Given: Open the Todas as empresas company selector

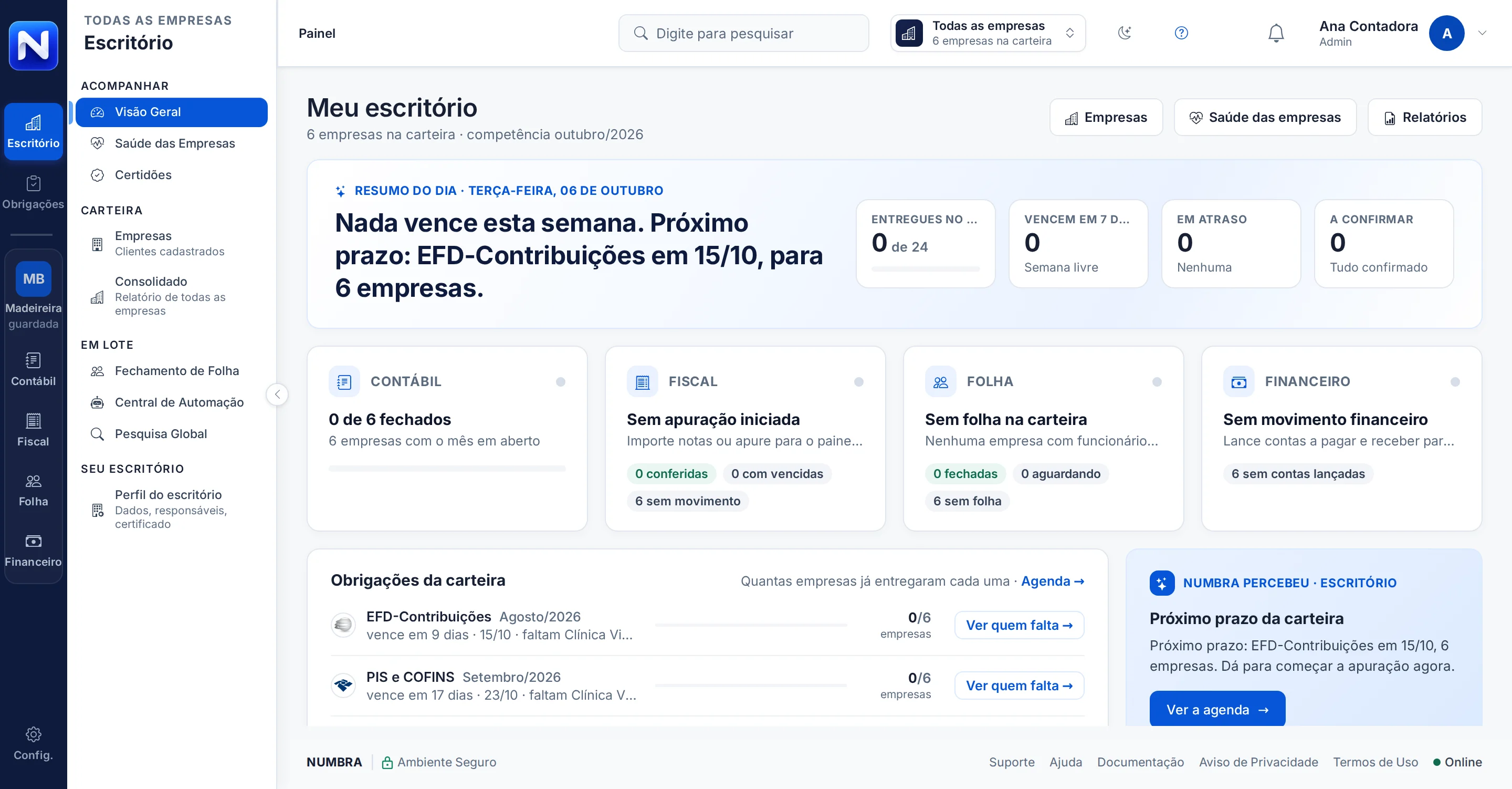Looking at the screenshot, I should coord(988,33).
